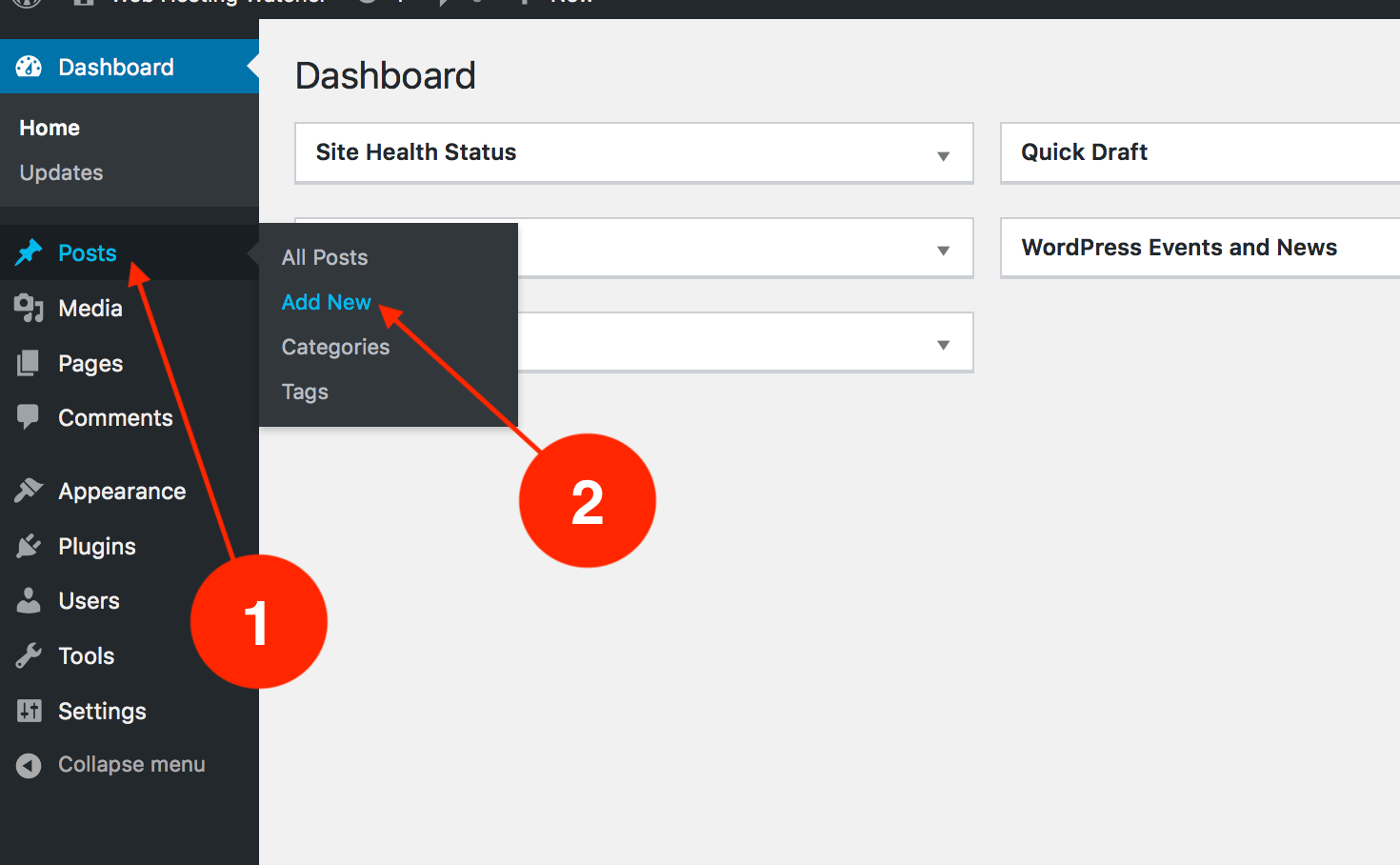Select the Users icon in sidebar

[29, 600]
